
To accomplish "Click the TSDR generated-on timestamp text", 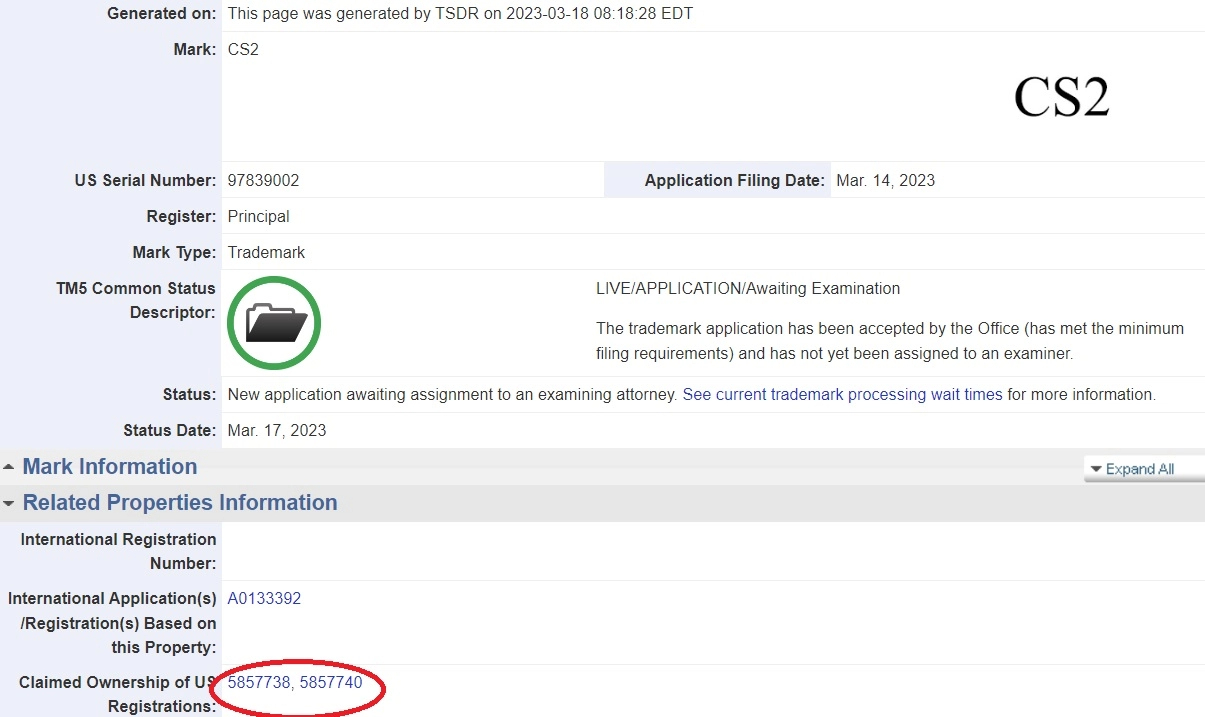I will (460, 14).
